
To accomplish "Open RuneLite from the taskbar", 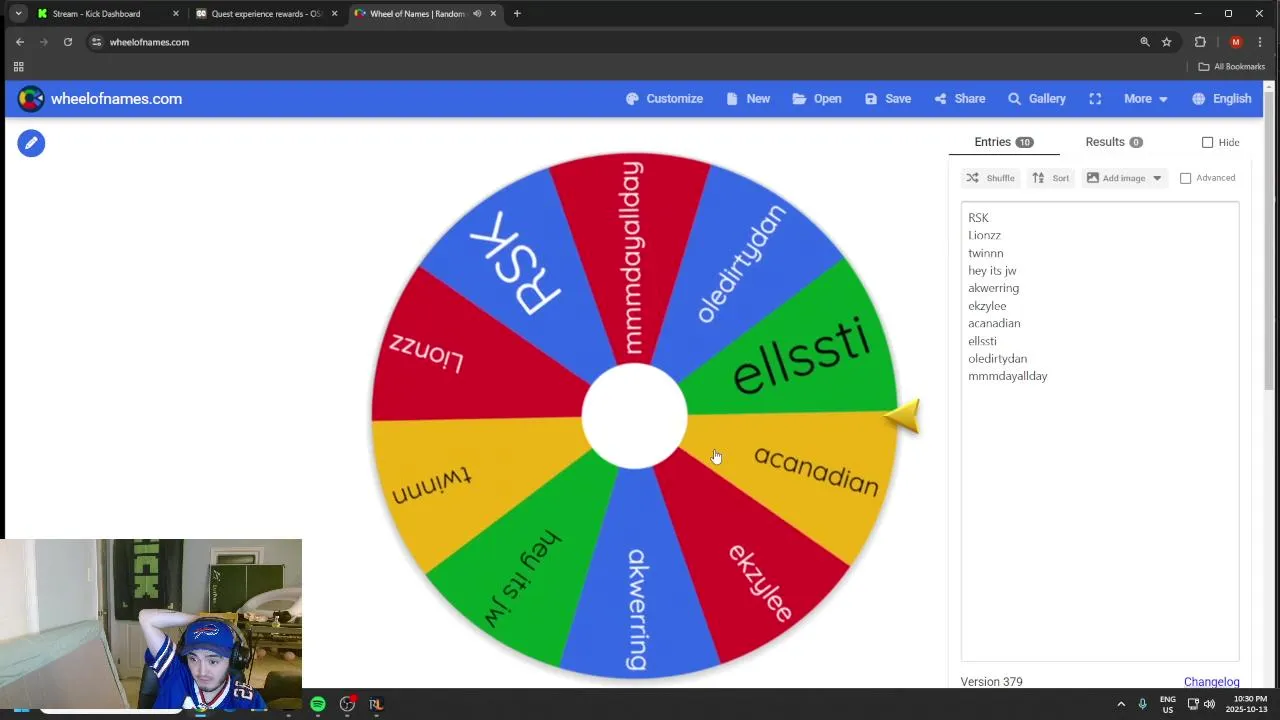I will tap(376, 704).
